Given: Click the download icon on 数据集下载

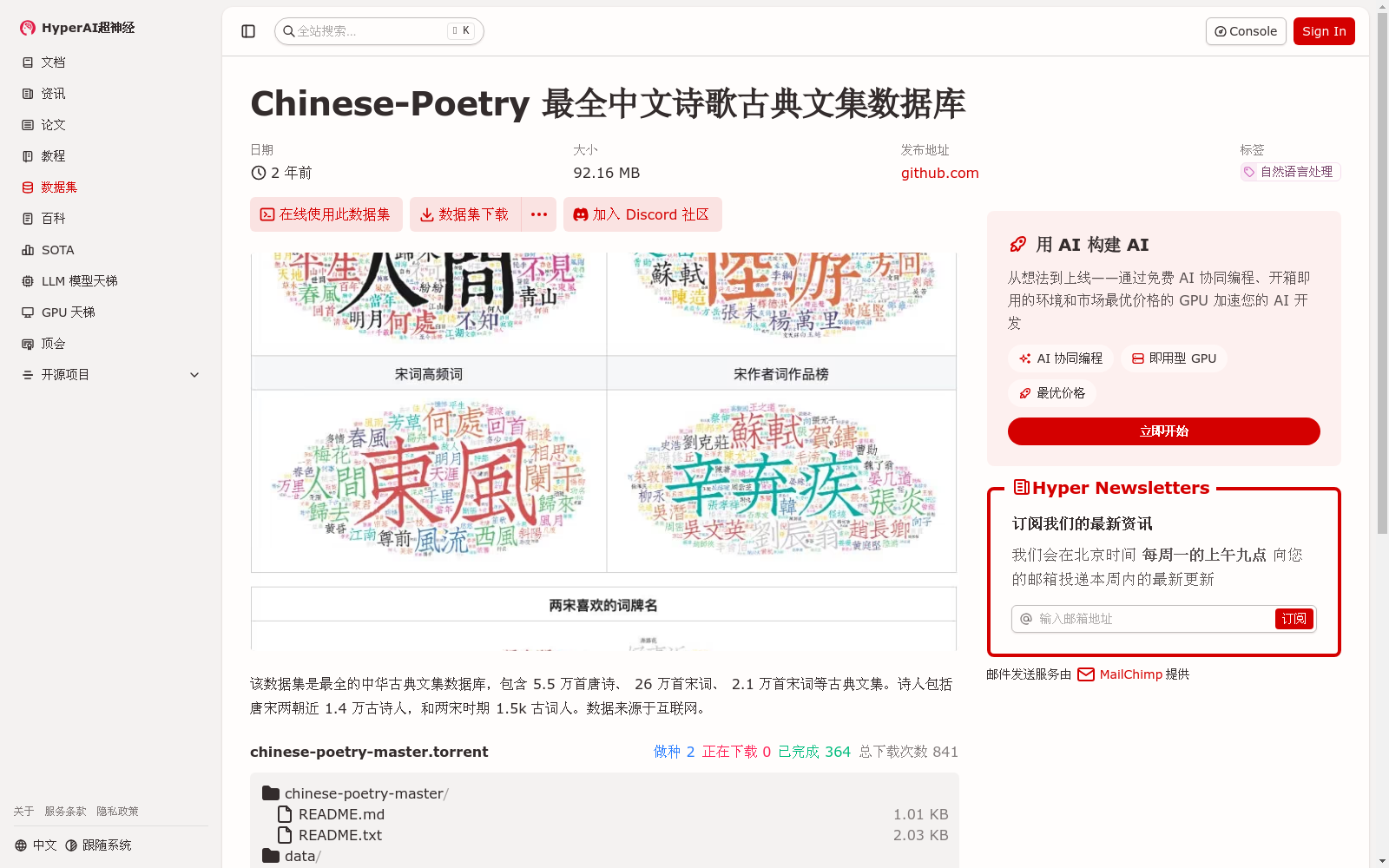Looking at the screenshot, I should 426,214.
